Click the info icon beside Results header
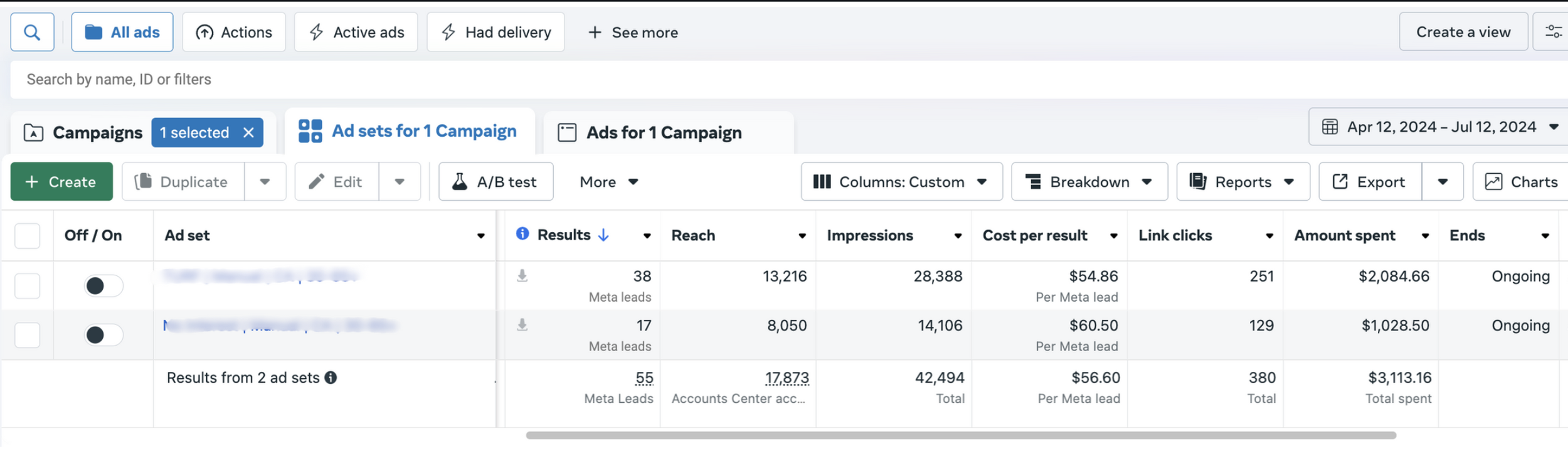1568x451 pixels. click(x=522, y=235)
